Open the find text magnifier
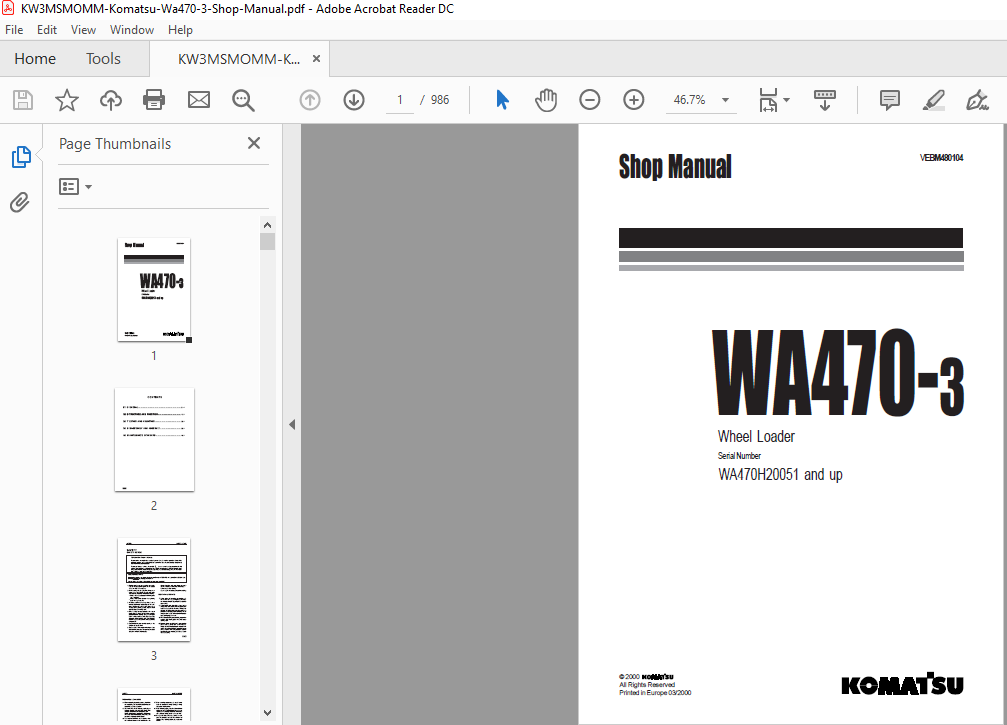The width and height of the screenshot is (1007, 725). 243,100
